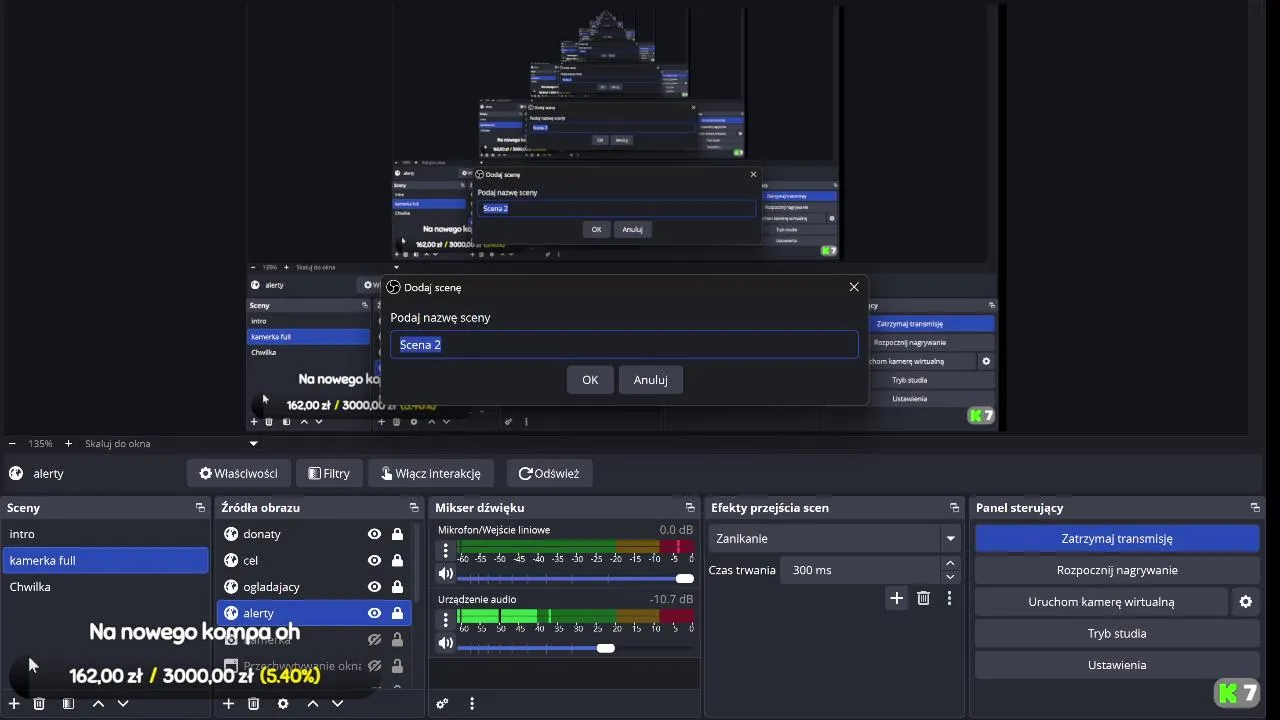The width and height of the screenshot is (1280, 720).
Task: Open the Mikrofon/Wejście liniowe three-dot options
Action: pos(446,551)
